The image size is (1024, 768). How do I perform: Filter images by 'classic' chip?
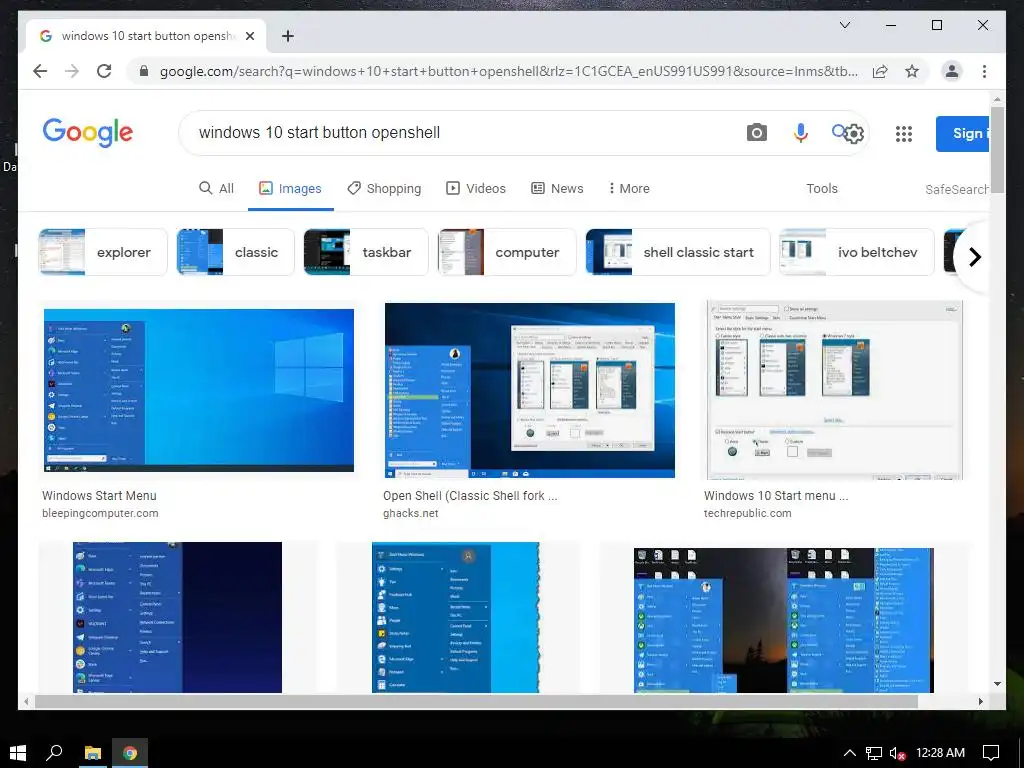pyautogui.click(x=236, y=252)
